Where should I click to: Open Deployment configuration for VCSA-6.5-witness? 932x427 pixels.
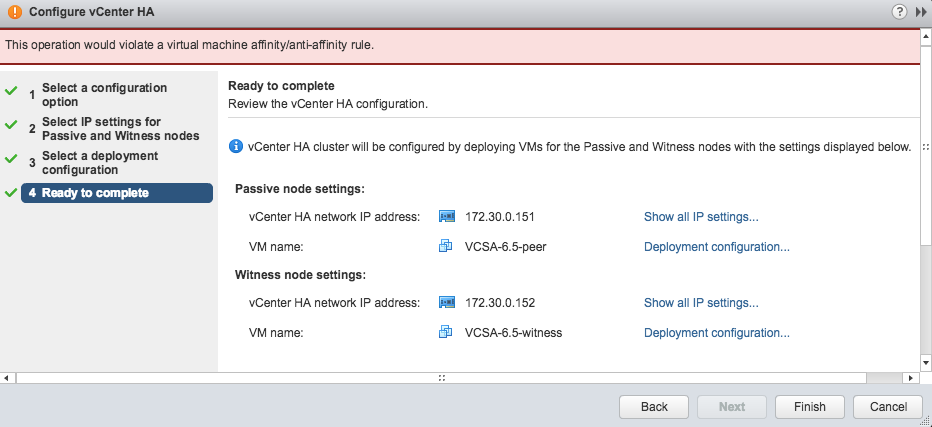(717, 333)
